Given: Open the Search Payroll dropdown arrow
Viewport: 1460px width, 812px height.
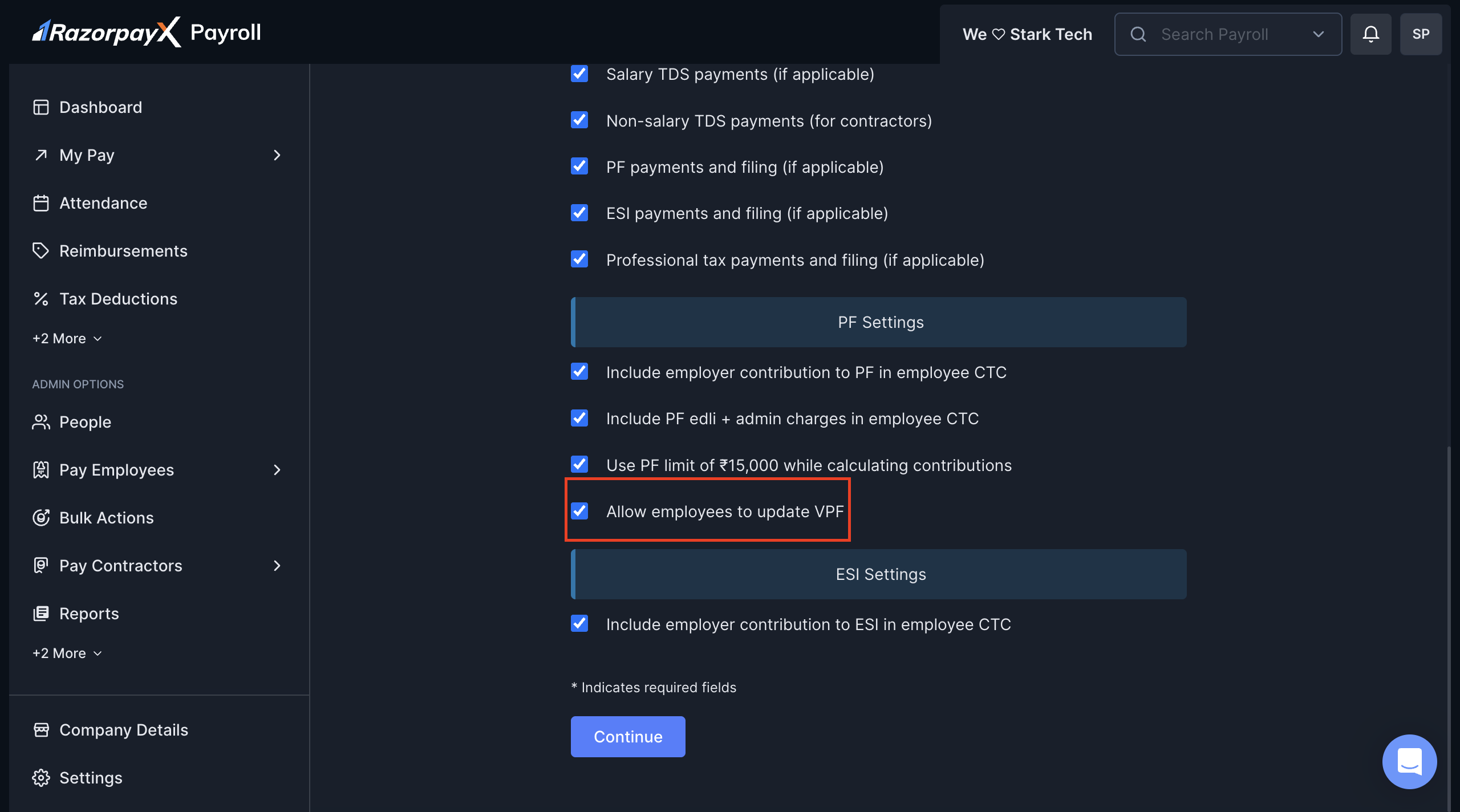Looking at the screenshot, I should [1318, 34].
